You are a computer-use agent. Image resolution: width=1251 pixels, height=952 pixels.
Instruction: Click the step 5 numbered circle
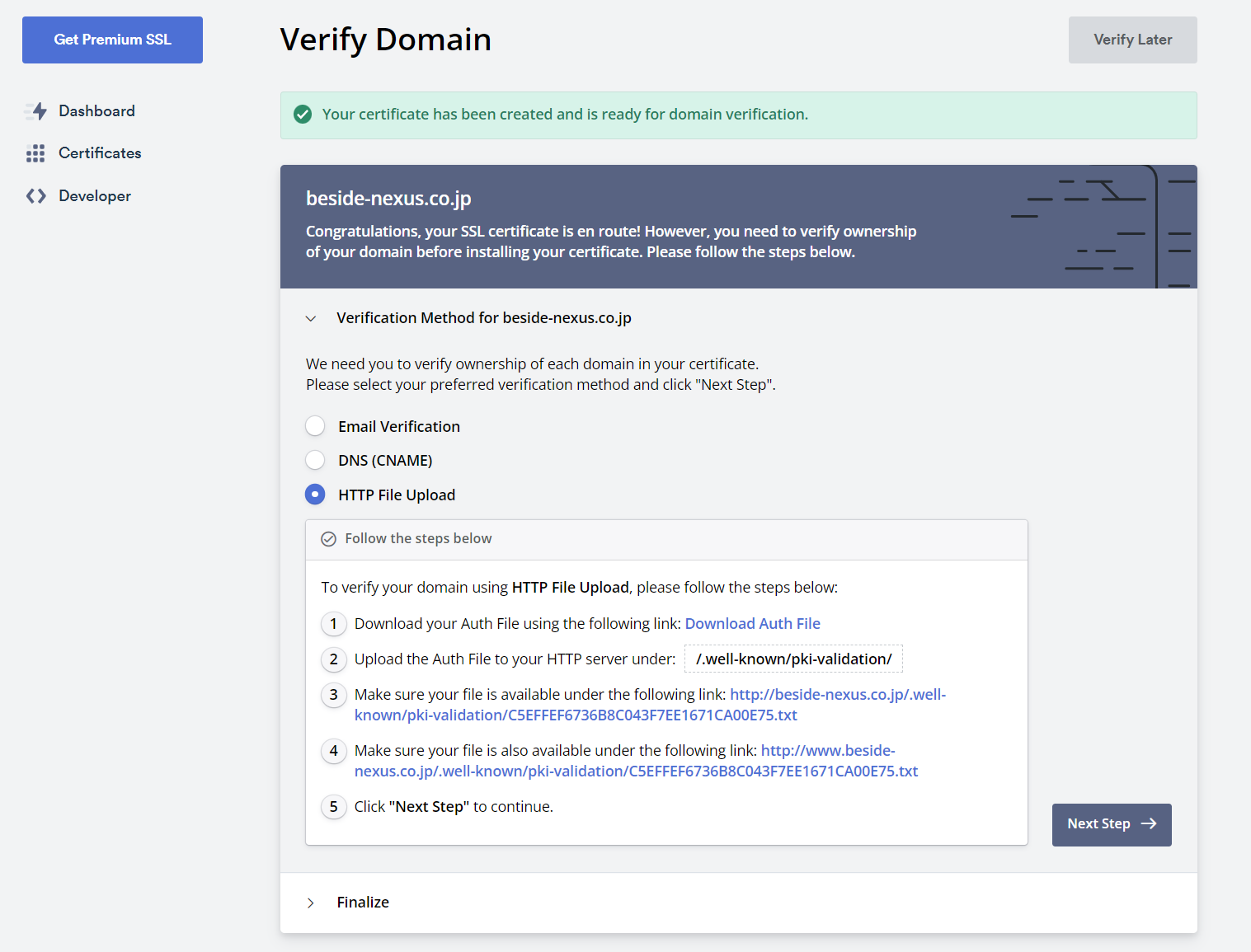pos(333,807)
